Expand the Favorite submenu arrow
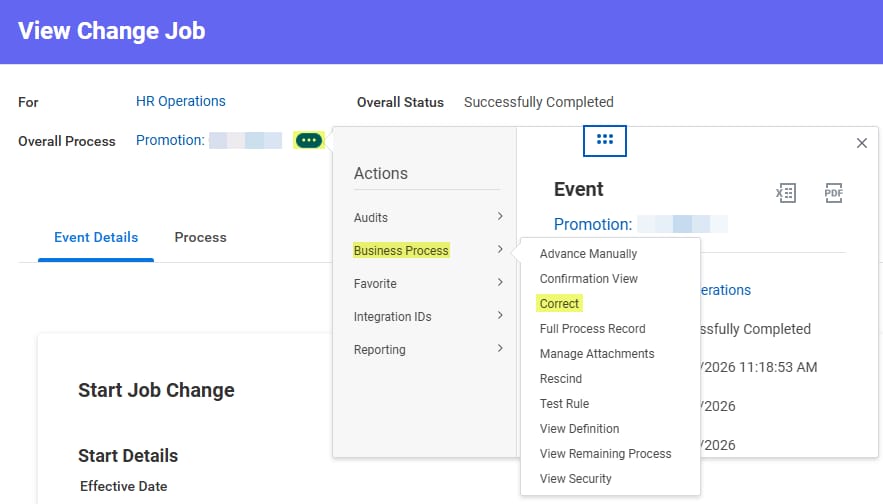Viewport: 883px width, 504px height. (x=499, y=283)
